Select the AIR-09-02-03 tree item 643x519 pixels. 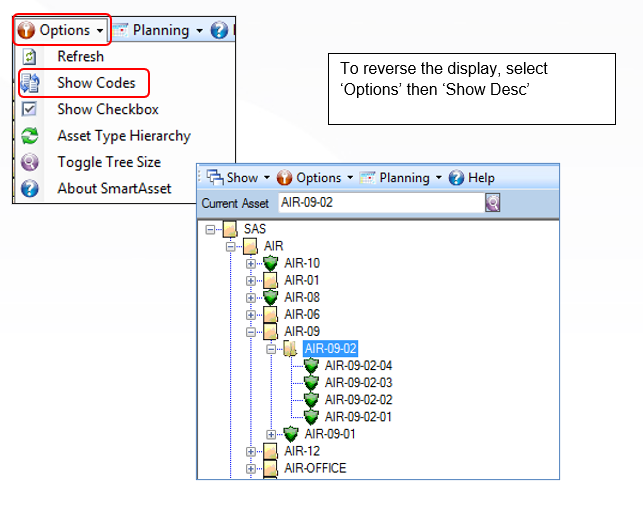tap(358, 383)
